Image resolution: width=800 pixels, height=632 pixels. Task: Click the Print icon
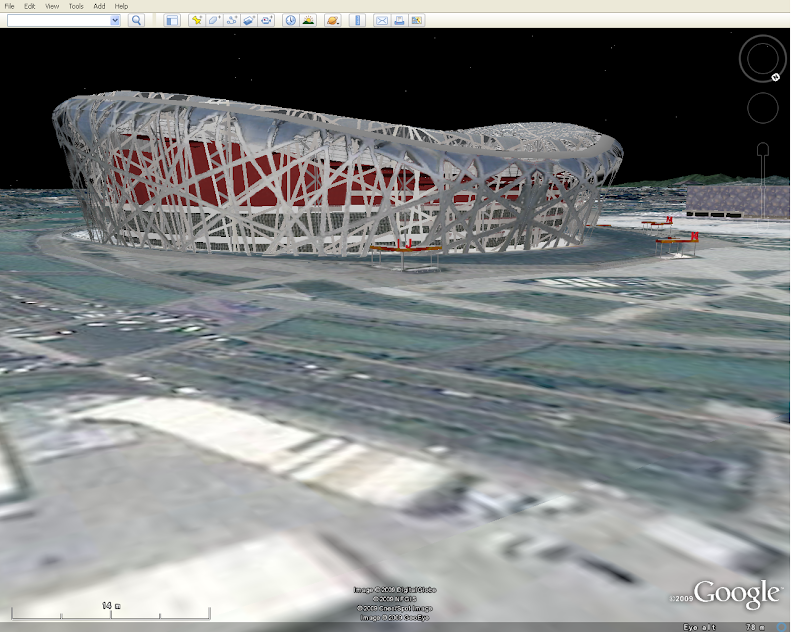pos(399,20)
